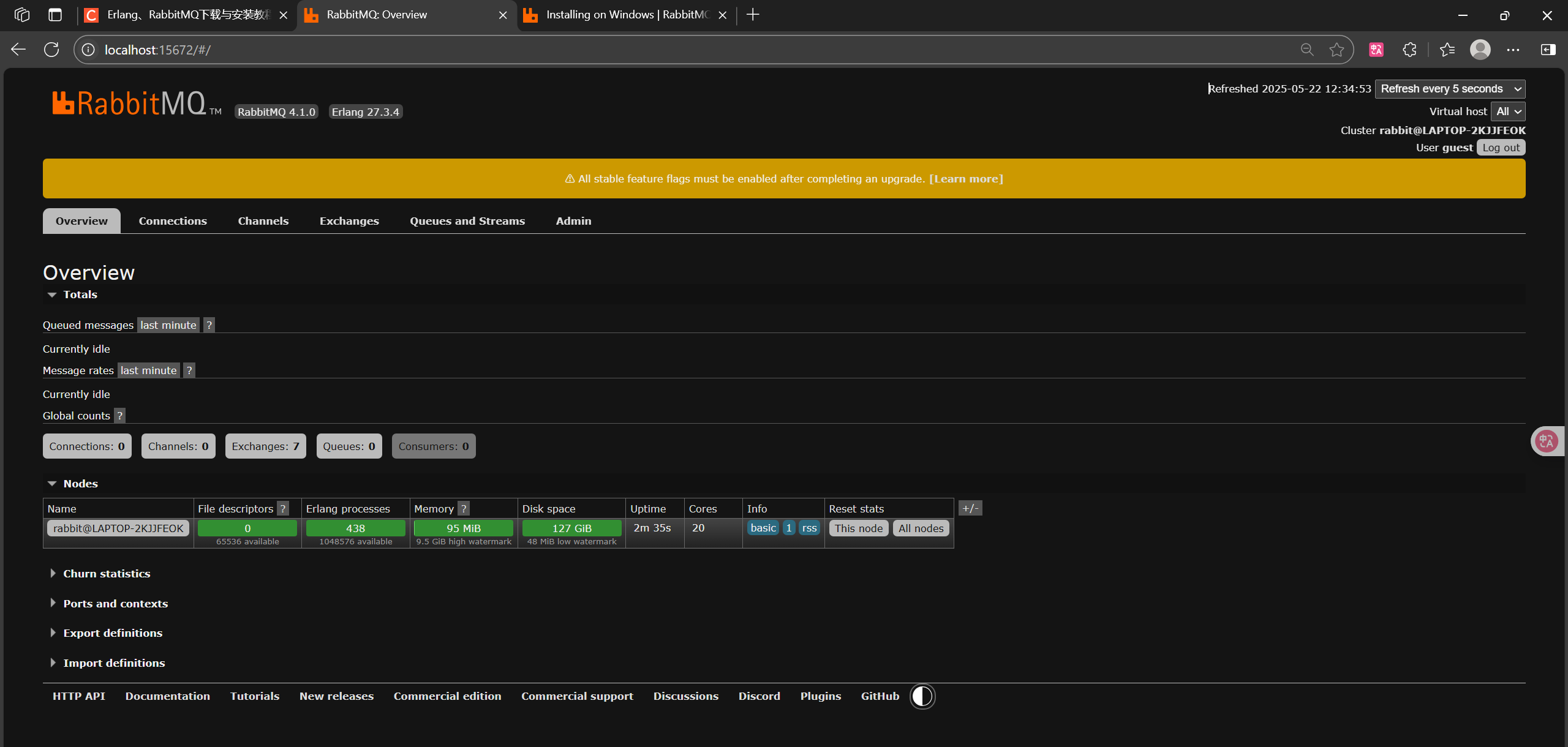Screen dimensions: 1568x747
Task: Reset stats for All nodes
Action: [x=921, y=528]
